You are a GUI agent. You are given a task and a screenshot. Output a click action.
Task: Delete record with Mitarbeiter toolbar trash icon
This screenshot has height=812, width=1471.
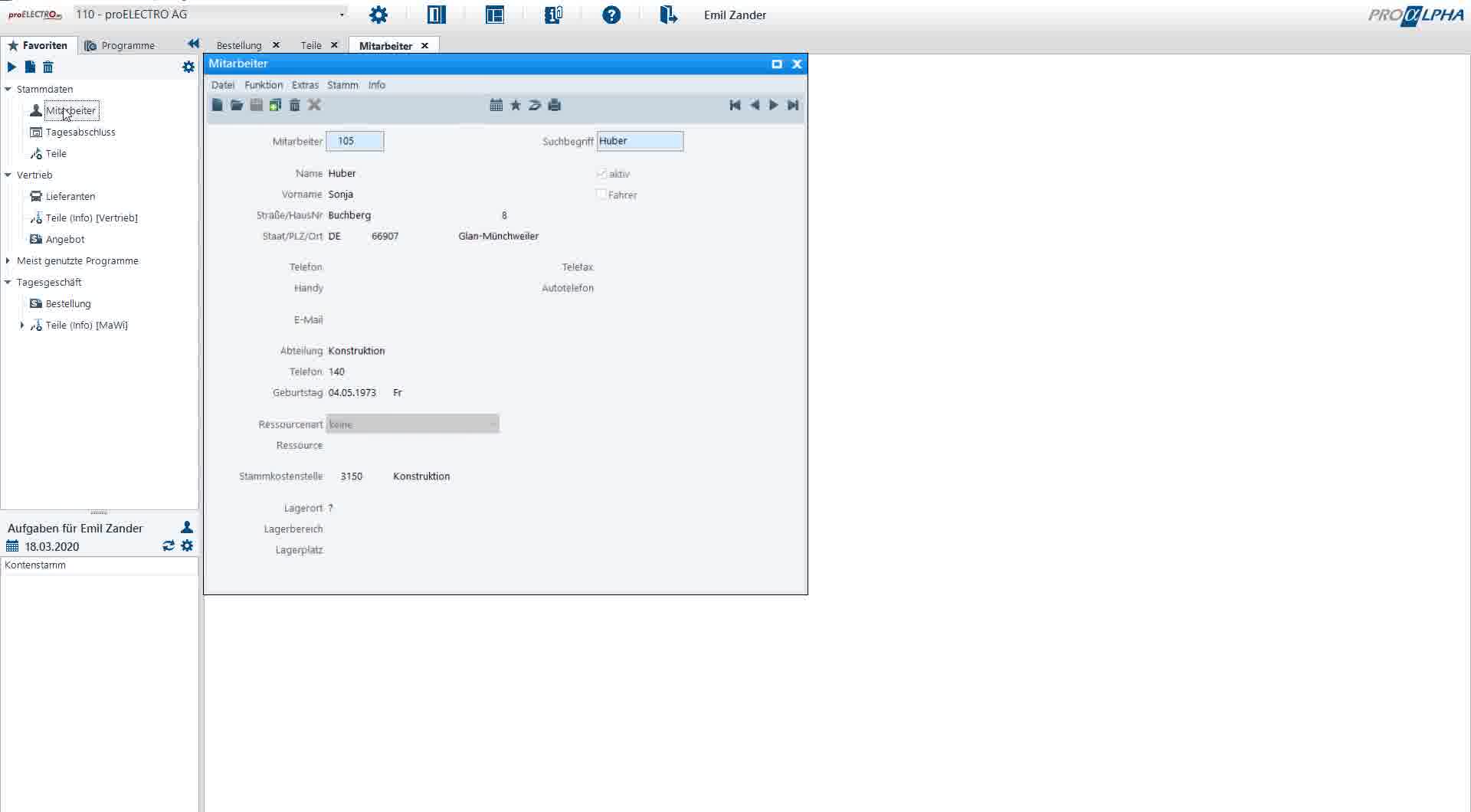click(295, 105)
